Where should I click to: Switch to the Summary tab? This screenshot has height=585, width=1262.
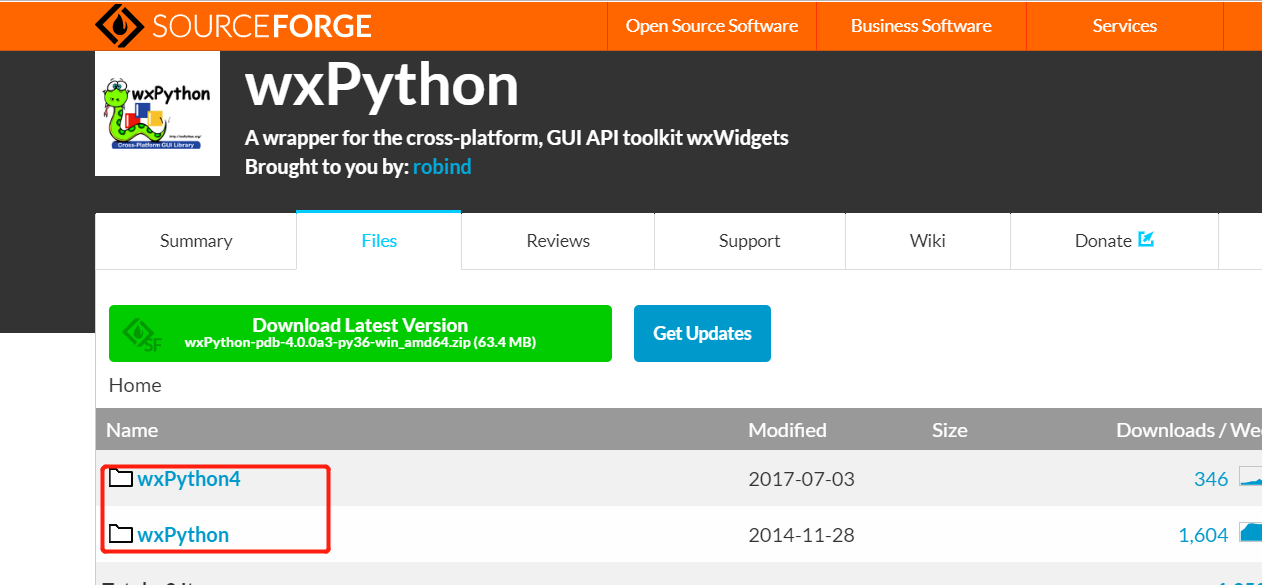(x=195, y=240)
